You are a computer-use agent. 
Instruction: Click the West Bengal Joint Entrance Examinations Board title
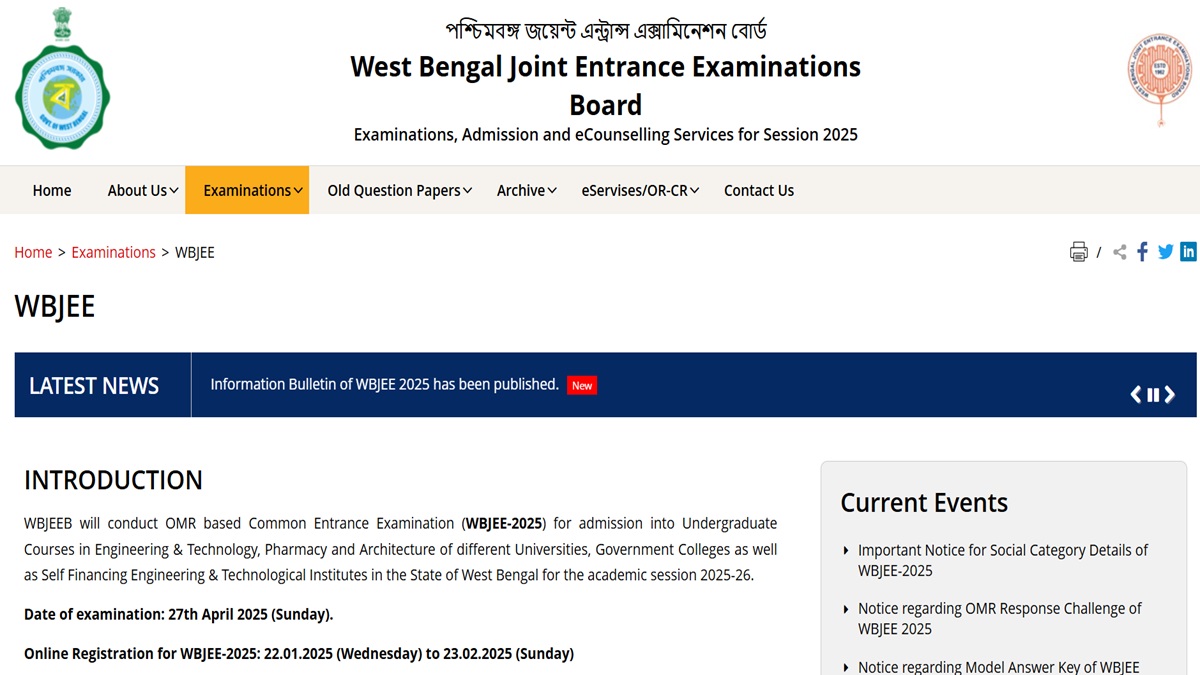pos(605,85)
